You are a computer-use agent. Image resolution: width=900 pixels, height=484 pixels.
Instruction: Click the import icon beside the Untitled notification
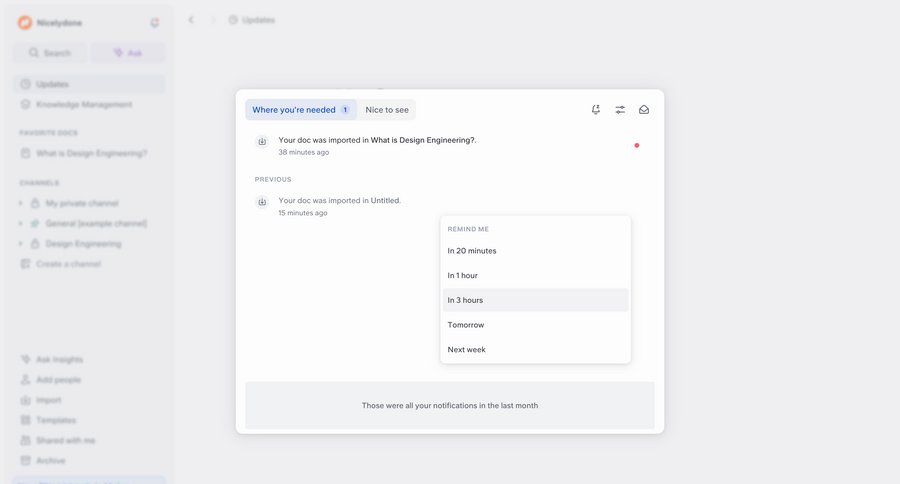click(x=262, y=202)
